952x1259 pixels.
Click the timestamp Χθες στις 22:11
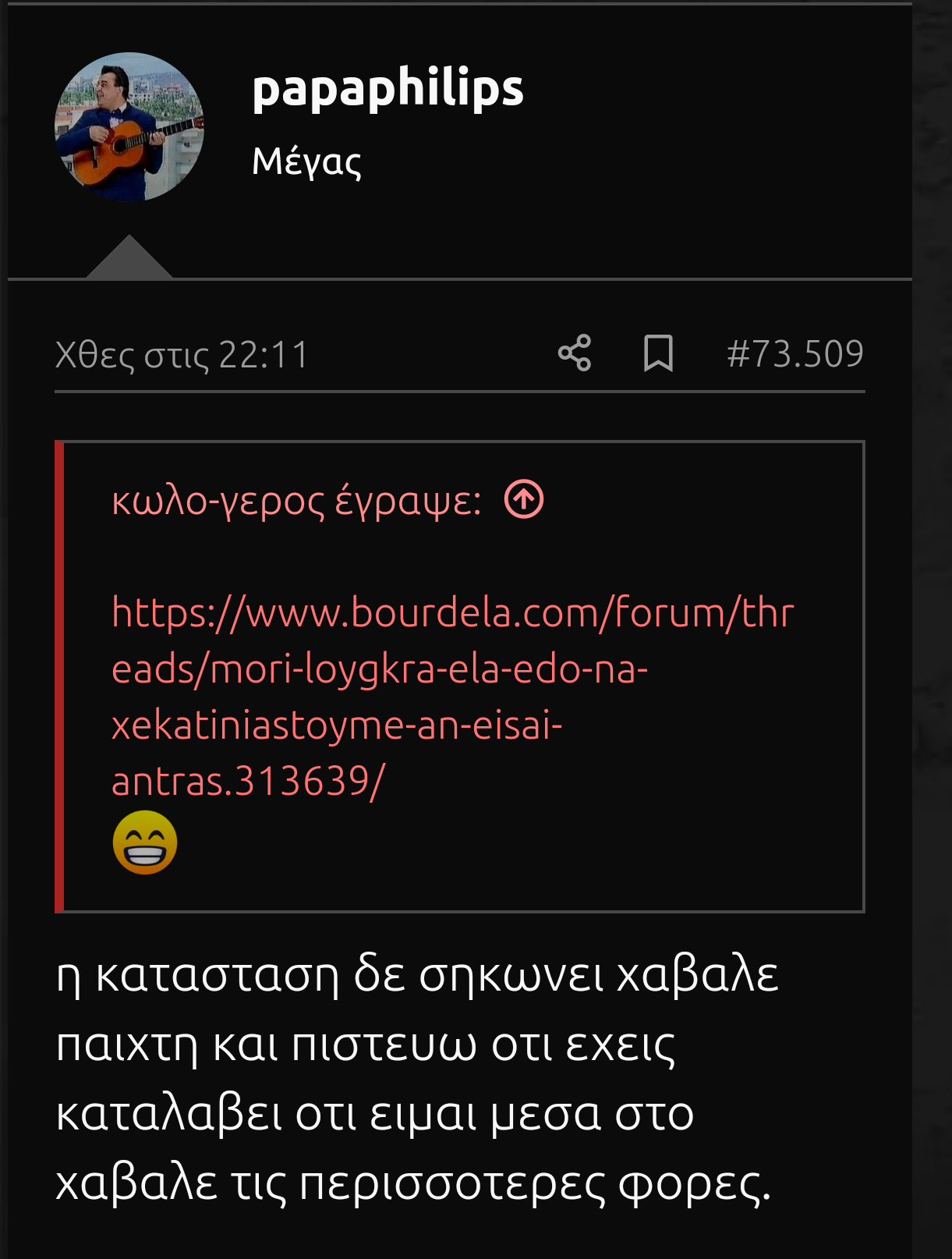click(x=182, y=355)
